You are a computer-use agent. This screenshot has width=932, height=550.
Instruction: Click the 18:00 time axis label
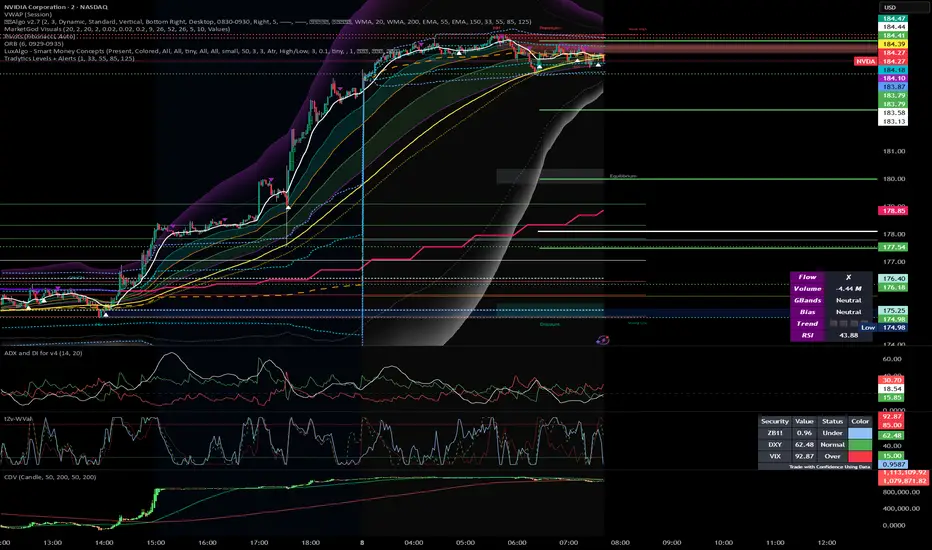310,542
